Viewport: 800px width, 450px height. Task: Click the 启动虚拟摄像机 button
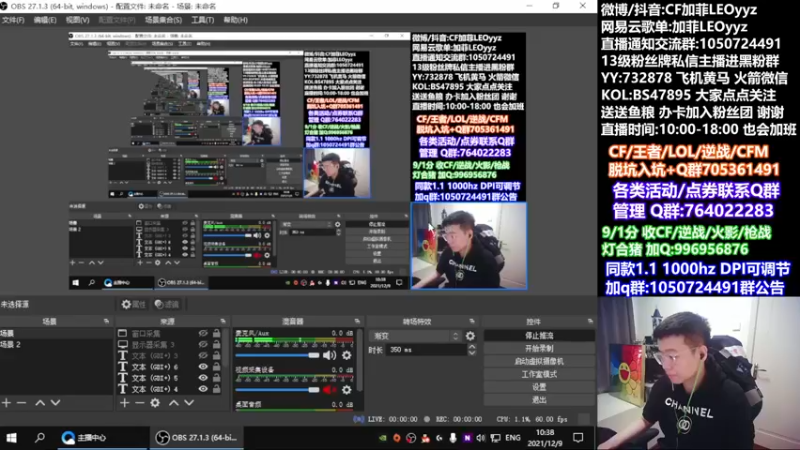[539, 361]
